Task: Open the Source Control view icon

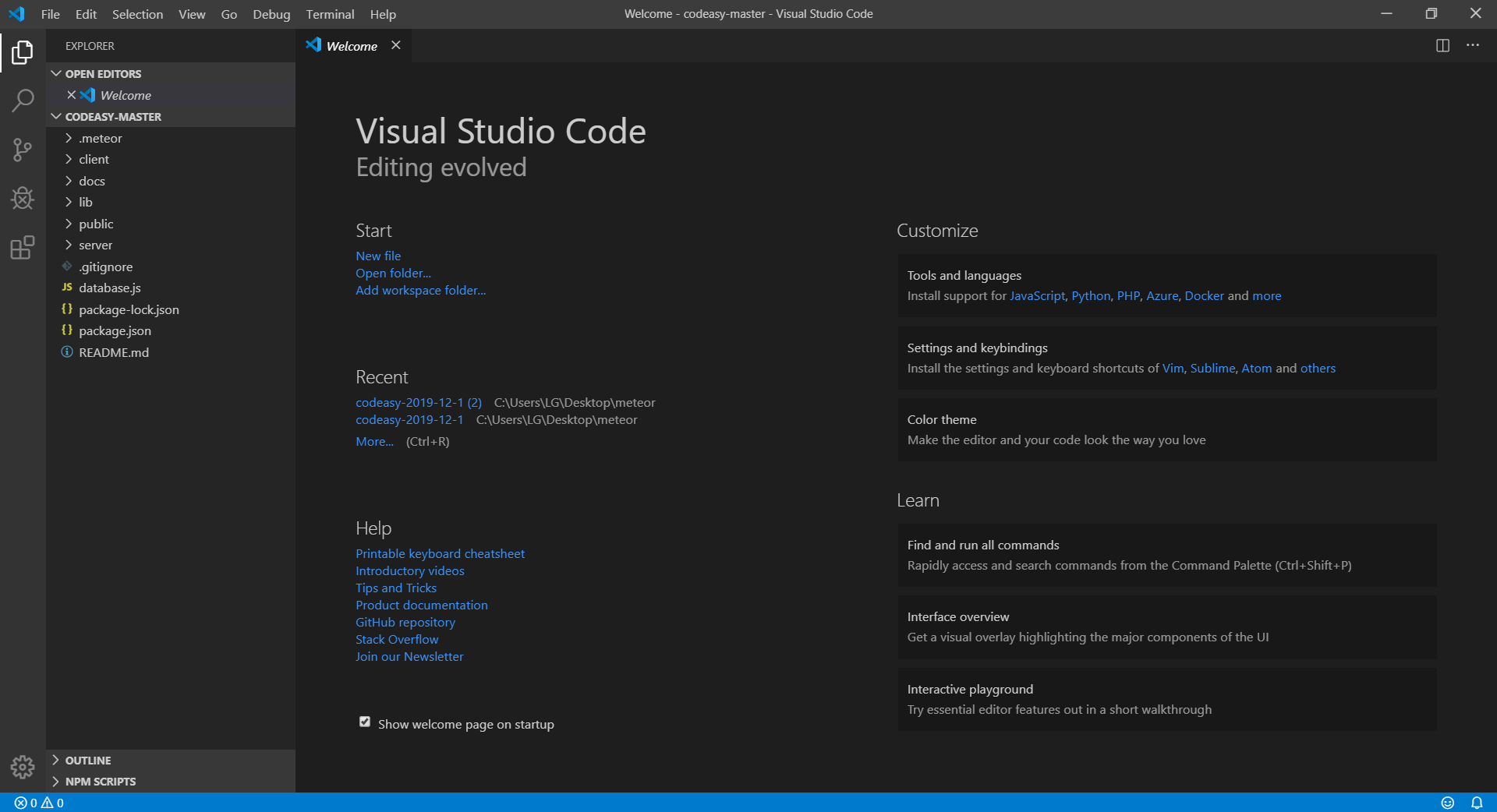Action: click(23, 150)
